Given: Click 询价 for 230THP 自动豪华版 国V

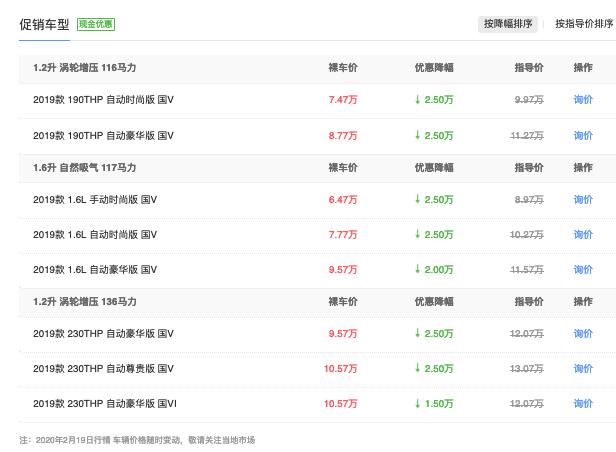Looking at the screenshot, I should tap(583, 334).
